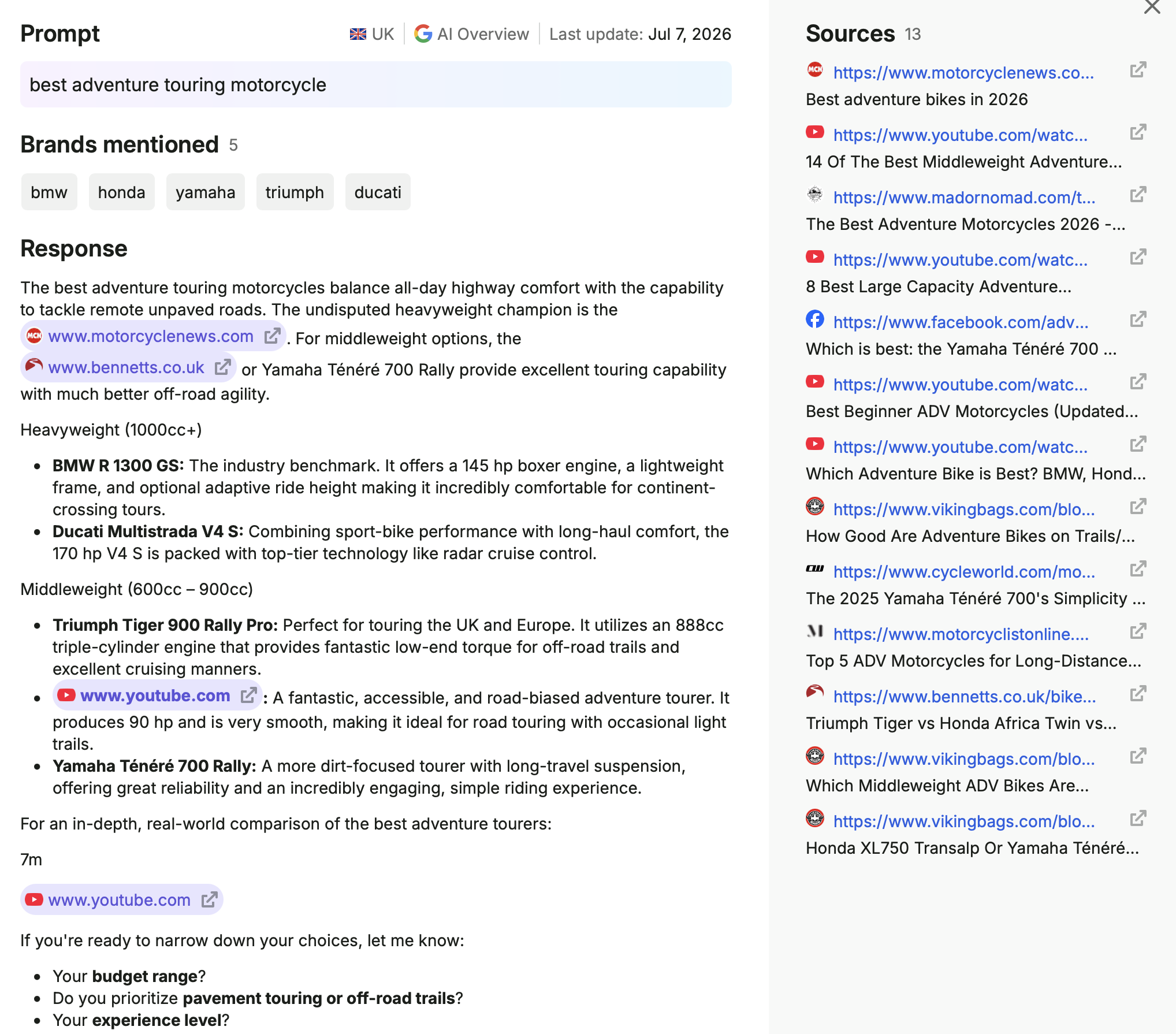This screenshot has height=1034, width=1176.
Task: Open vikingbags URL above 'Which Middleweight ADV Bikes'
Action: (x=964, y=759)
